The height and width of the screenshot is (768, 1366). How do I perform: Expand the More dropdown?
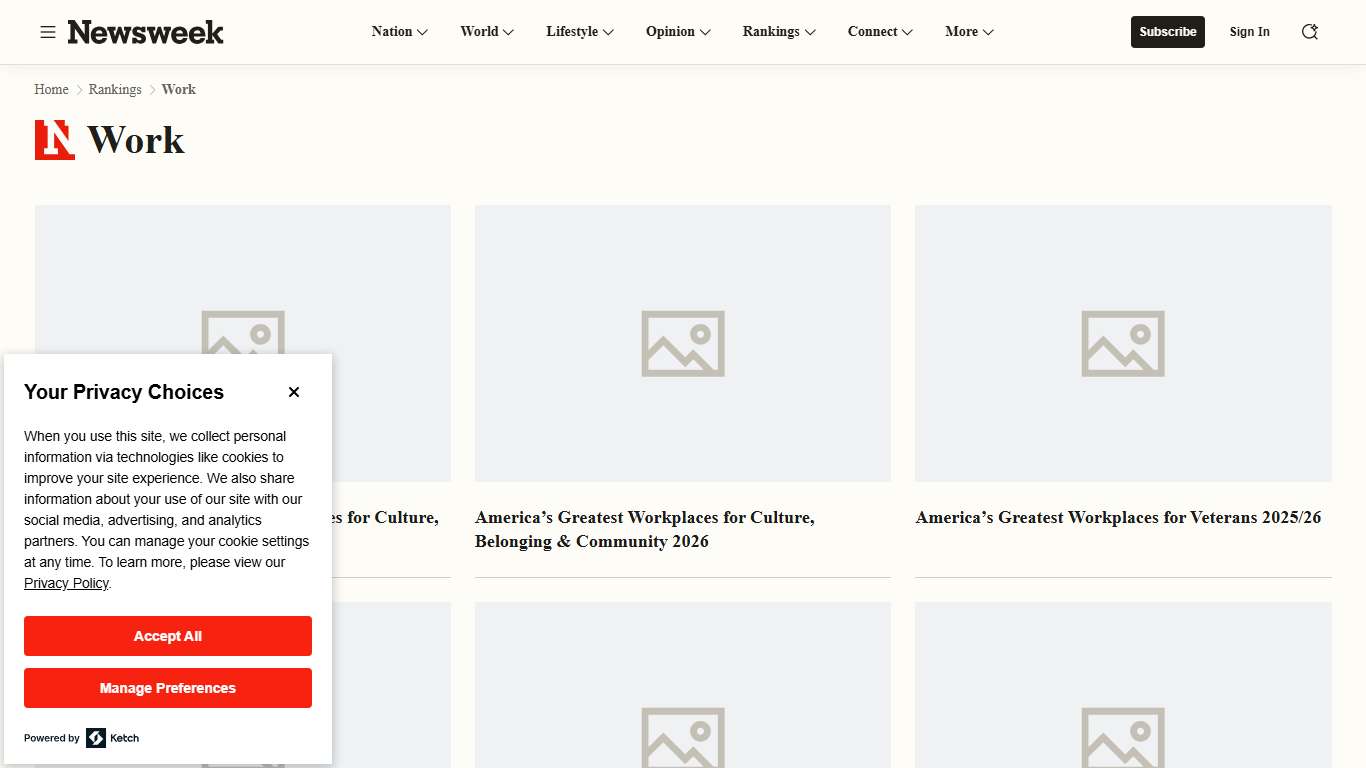(969, 32)
